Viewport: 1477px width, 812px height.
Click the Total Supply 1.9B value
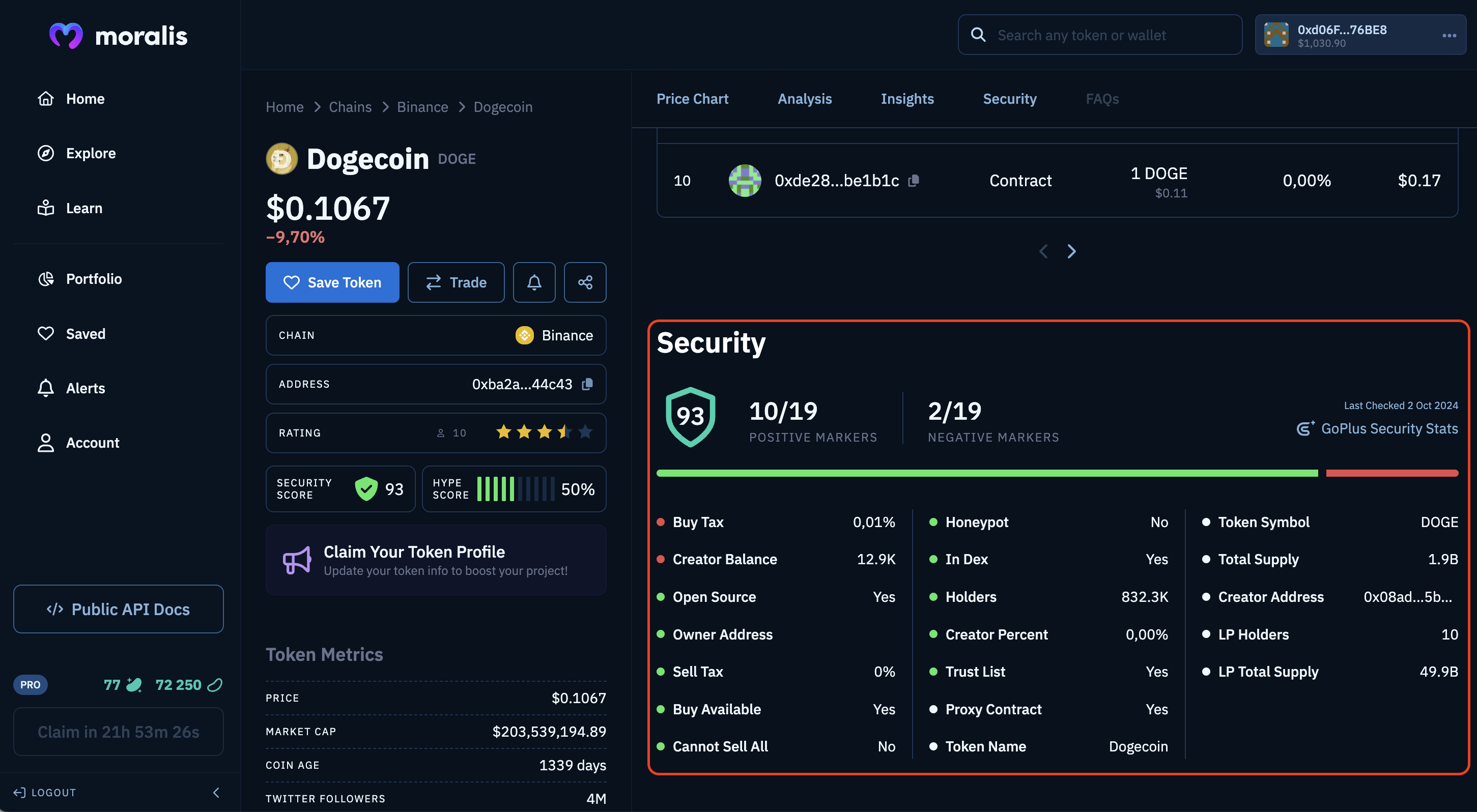click(x=1442, y=559)
